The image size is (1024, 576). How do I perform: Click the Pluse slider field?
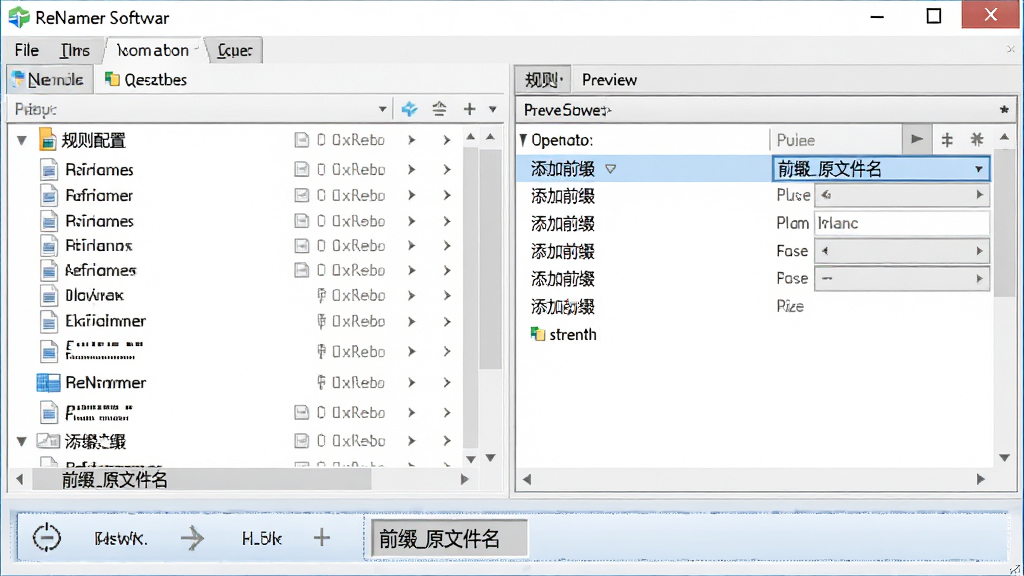(902, 195)
